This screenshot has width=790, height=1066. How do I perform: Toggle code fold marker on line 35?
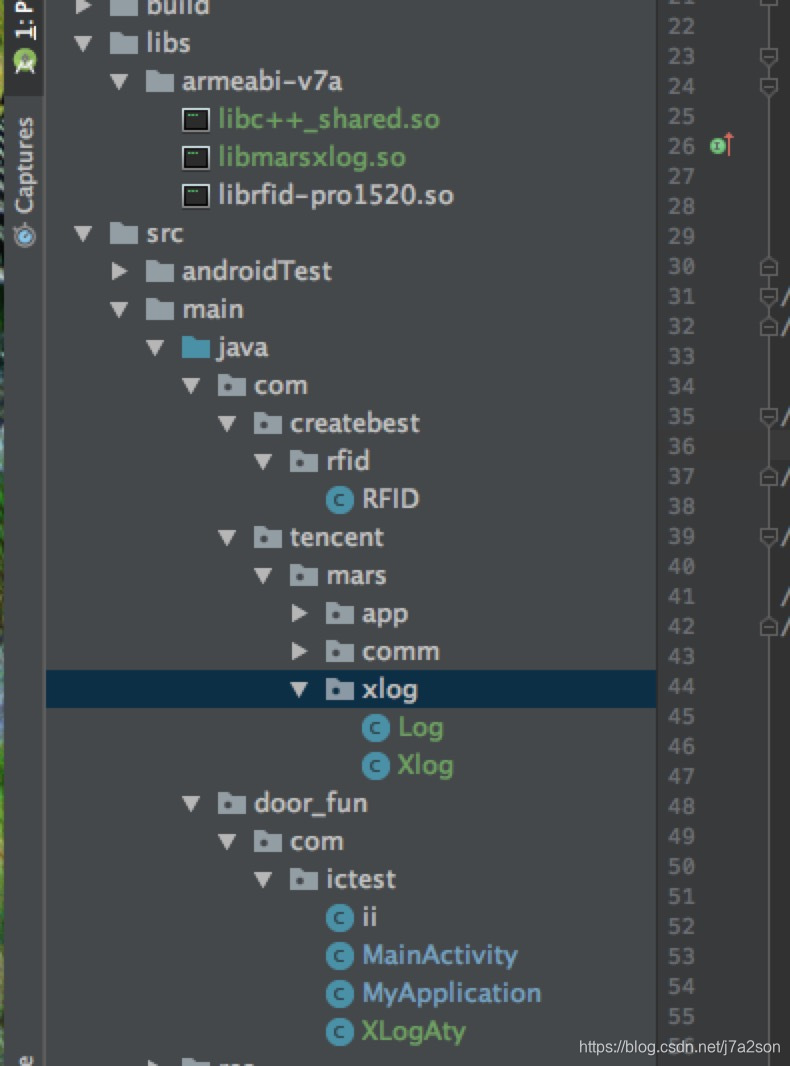[x=768, y=417]
